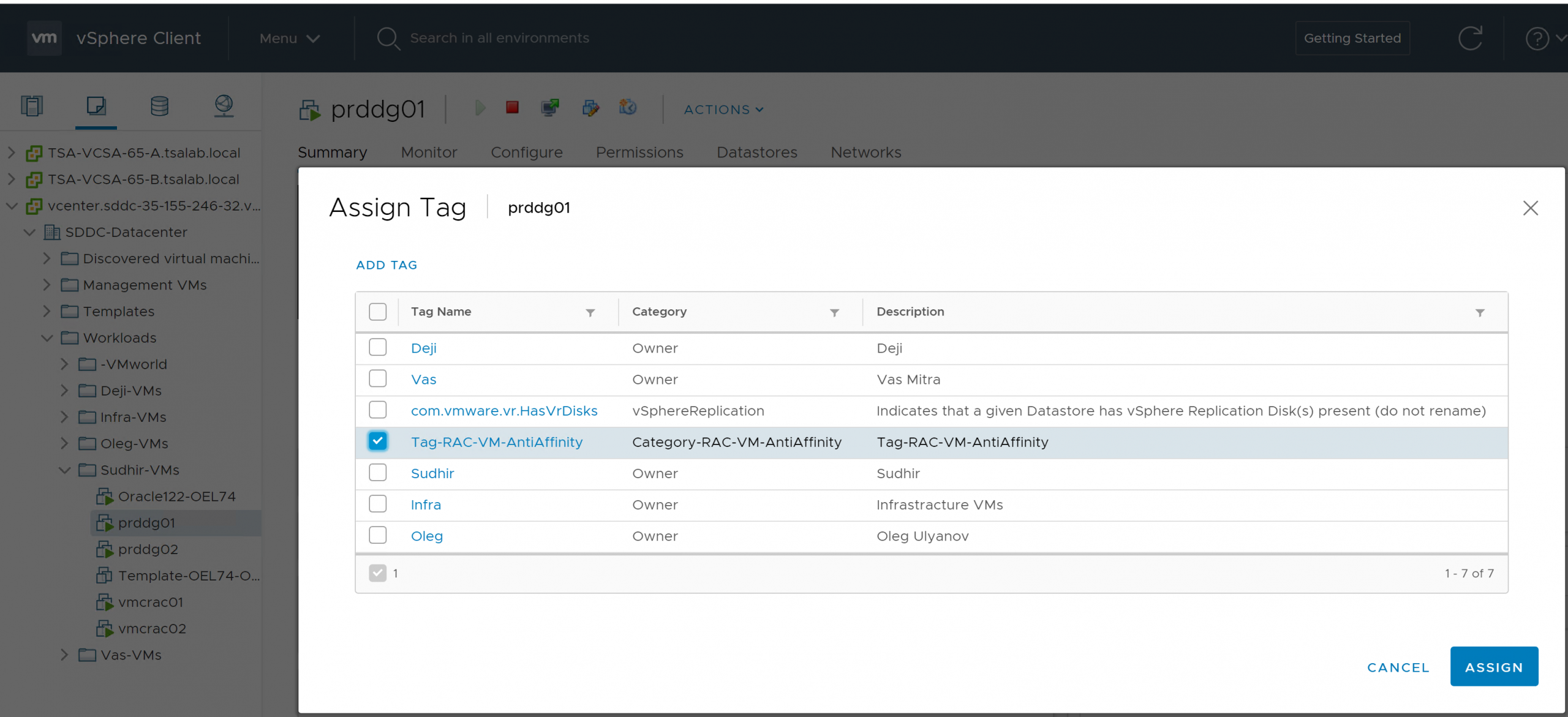This screenshot has width=1568, height=717.
Task: Refresh using the circular arrow icon
Action: [x=1470, y=39]
